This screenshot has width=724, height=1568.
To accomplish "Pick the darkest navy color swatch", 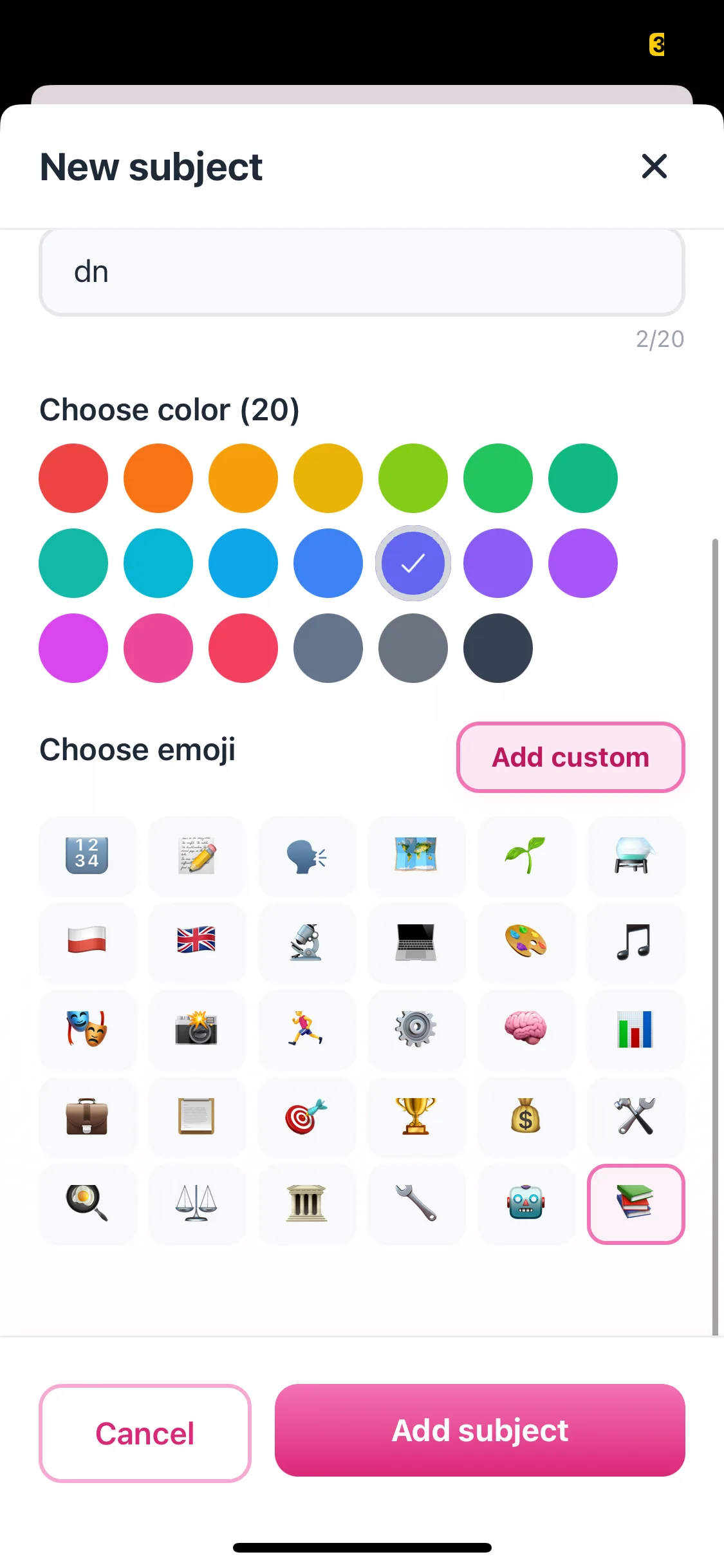I will (498, 648).
